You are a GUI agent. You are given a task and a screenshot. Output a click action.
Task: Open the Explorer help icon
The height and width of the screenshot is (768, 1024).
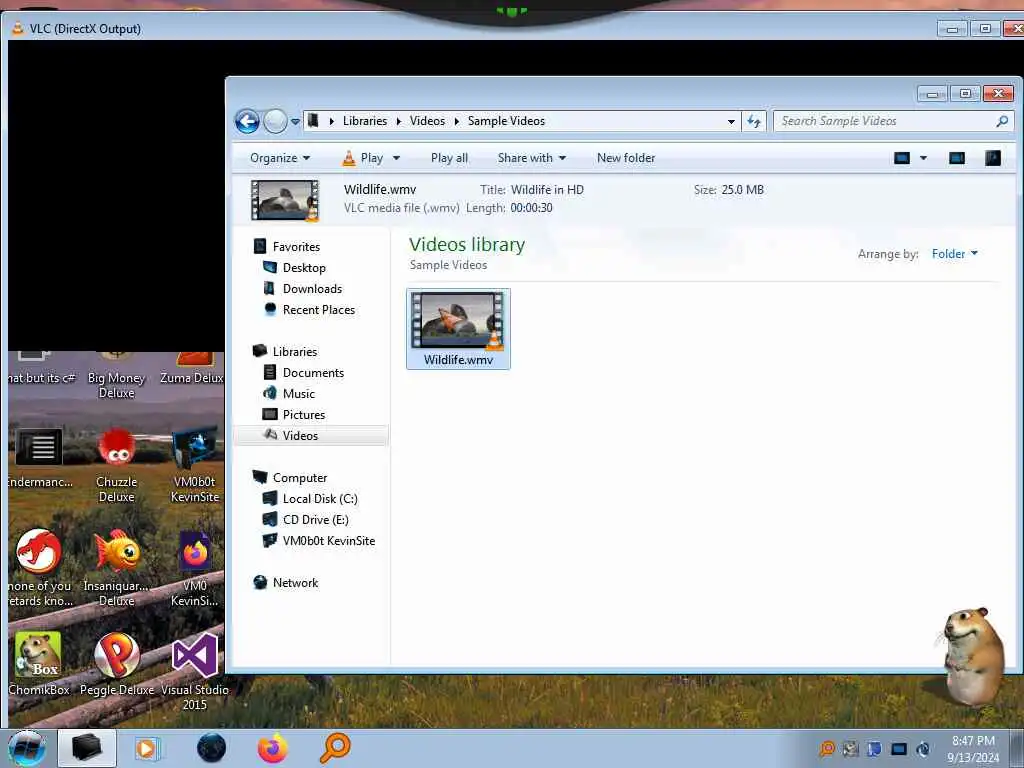tap(993, 158)
